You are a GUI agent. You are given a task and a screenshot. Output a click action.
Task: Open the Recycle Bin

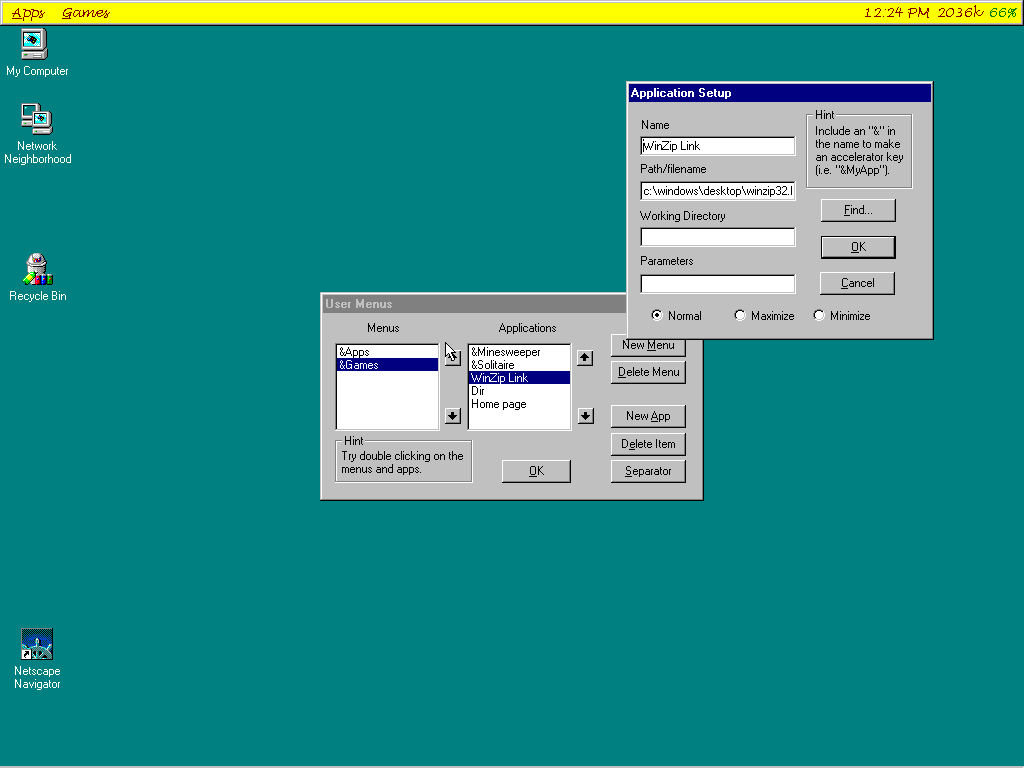click(x=37, y=270)
